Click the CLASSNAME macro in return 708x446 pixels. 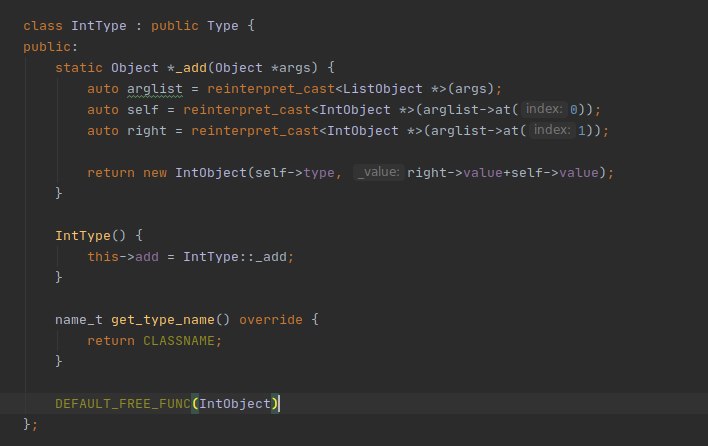(x=179, y=341)
